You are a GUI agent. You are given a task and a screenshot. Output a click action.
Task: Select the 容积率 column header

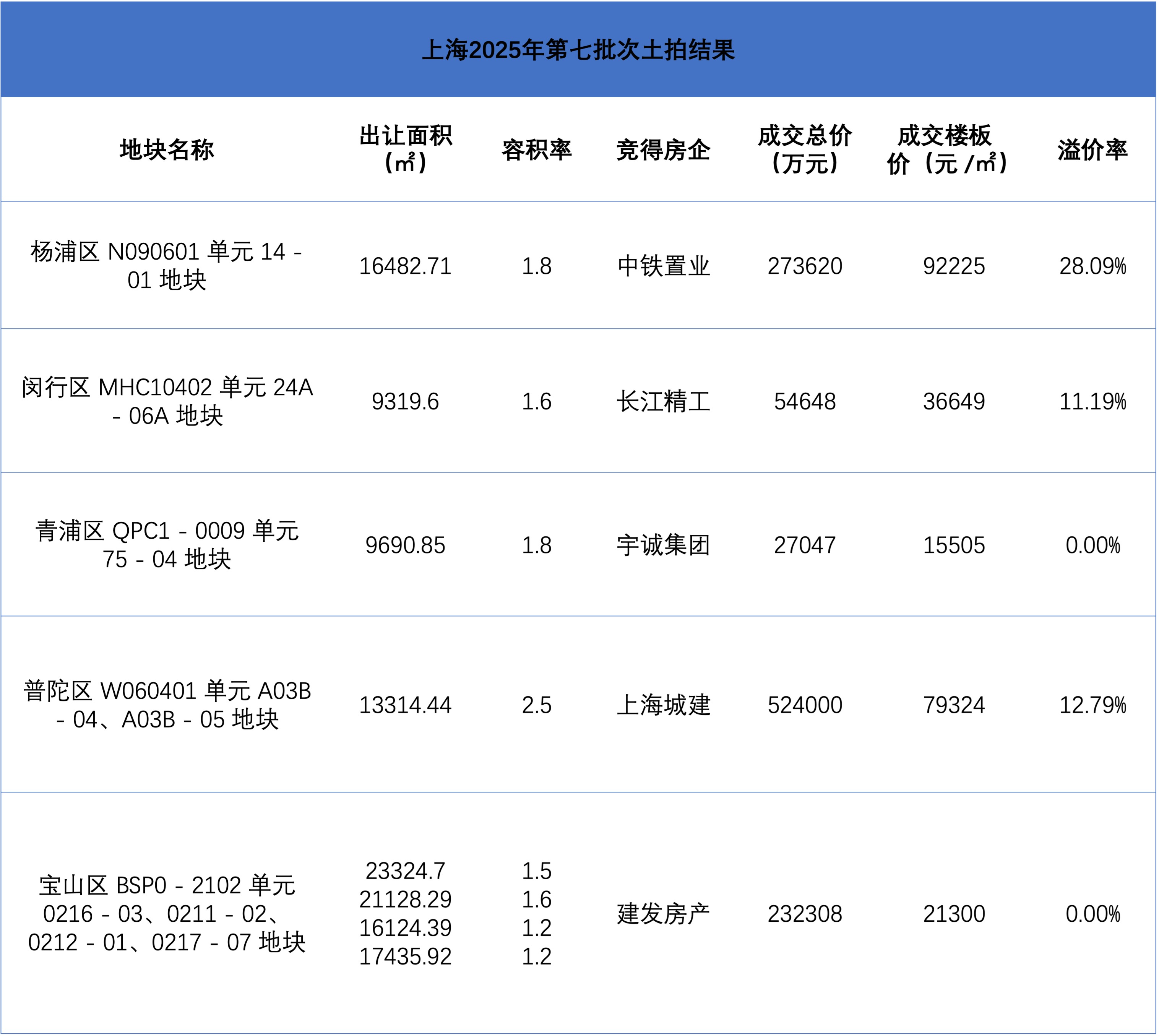point(536,150)
